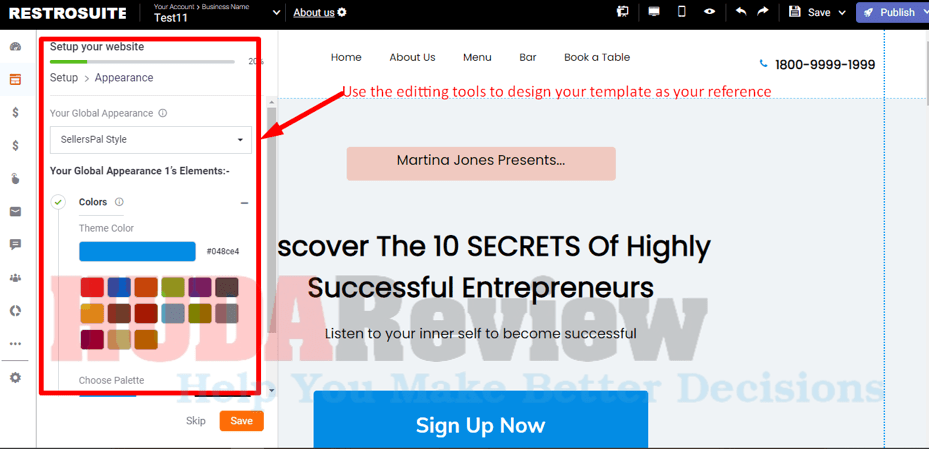929x449 pixels.
Task: Toggle the Colors step checkmark circle
Action: [58, 202]
